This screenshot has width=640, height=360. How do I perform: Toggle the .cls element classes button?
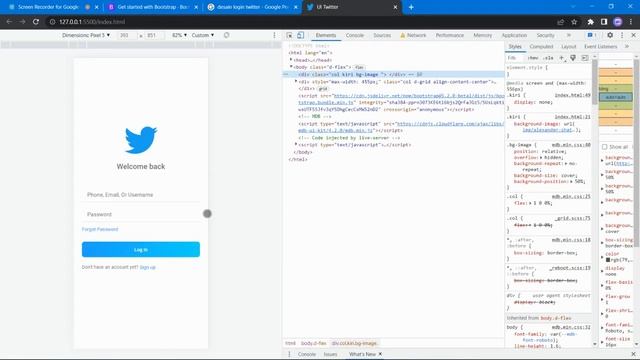point(548,58)
